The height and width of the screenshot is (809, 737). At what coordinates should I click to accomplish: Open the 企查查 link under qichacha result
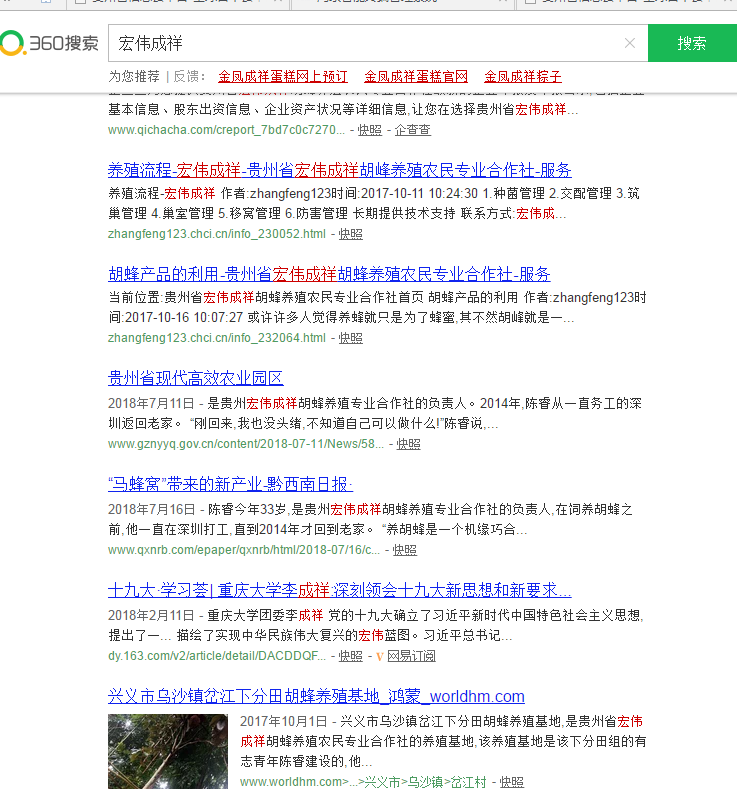pyautogui.click(x=413, y=130)
